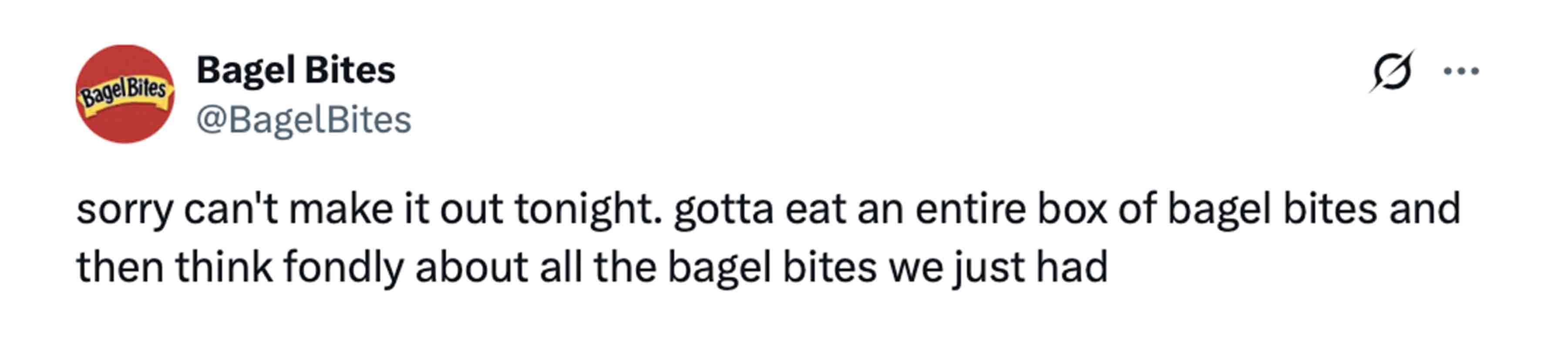The width and height of the screenshot is (1568, 341).
Task: Click the Bagel Bites profile avatar
Action: tap(125, 94)
